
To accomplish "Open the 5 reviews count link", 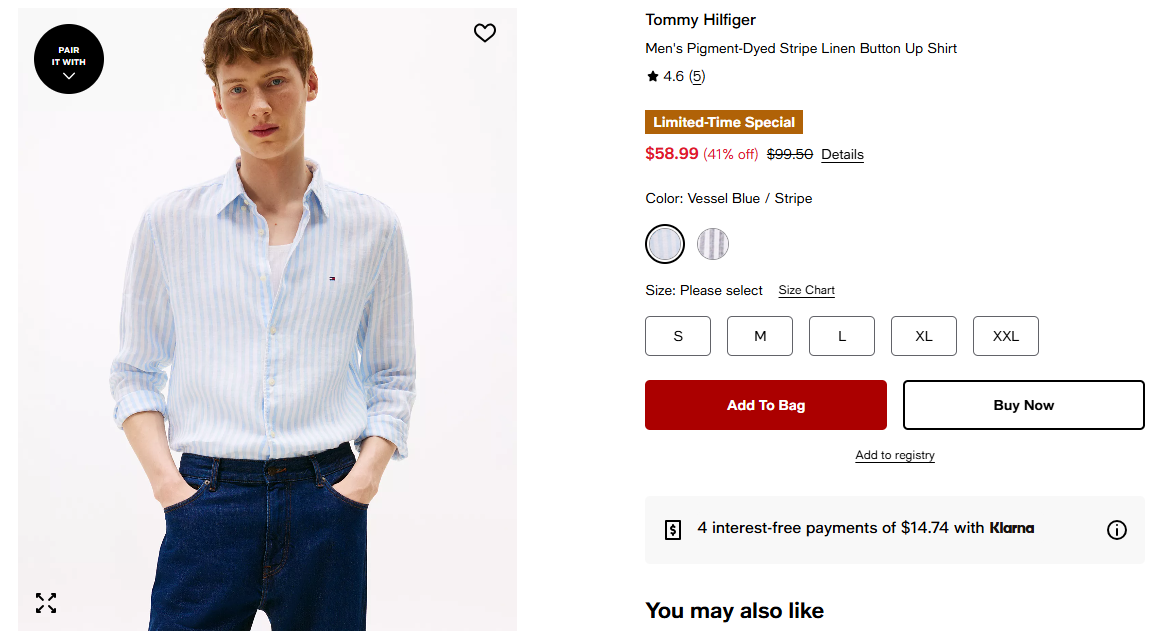I will [x=697, y=76].
